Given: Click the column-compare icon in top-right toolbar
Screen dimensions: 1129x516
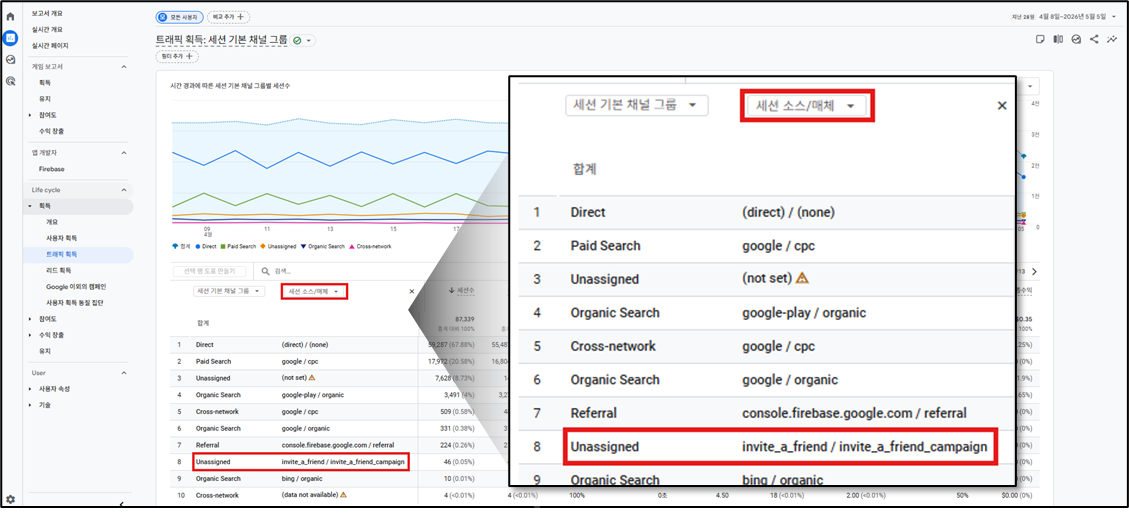Looking at the screenshot, I should (1058, 40).
